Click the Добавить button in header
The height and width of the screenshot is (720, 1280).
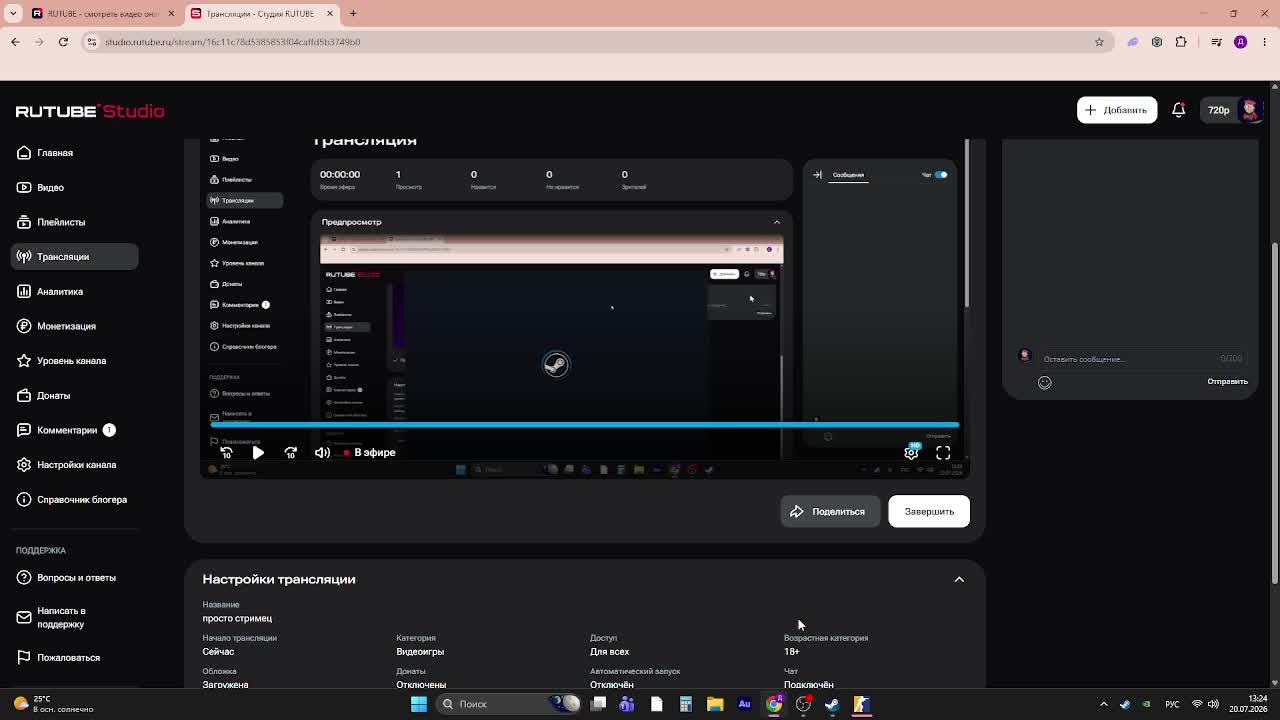(x=1117, y=110)
